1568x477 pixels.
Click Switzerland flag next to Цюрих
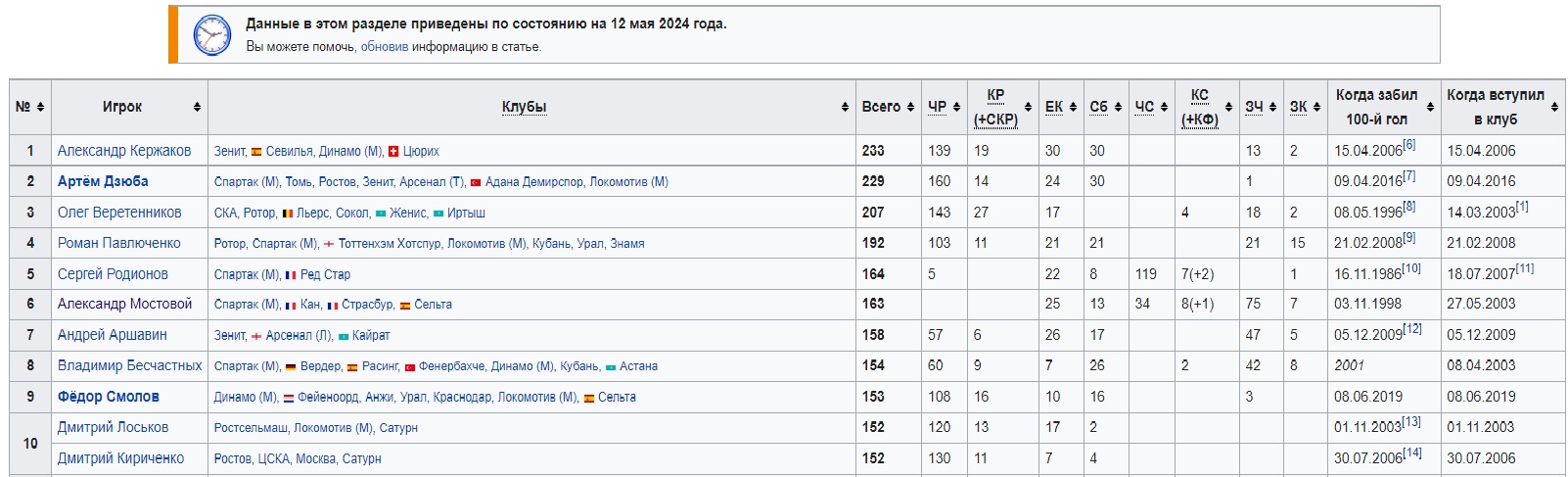click(393, 152)
